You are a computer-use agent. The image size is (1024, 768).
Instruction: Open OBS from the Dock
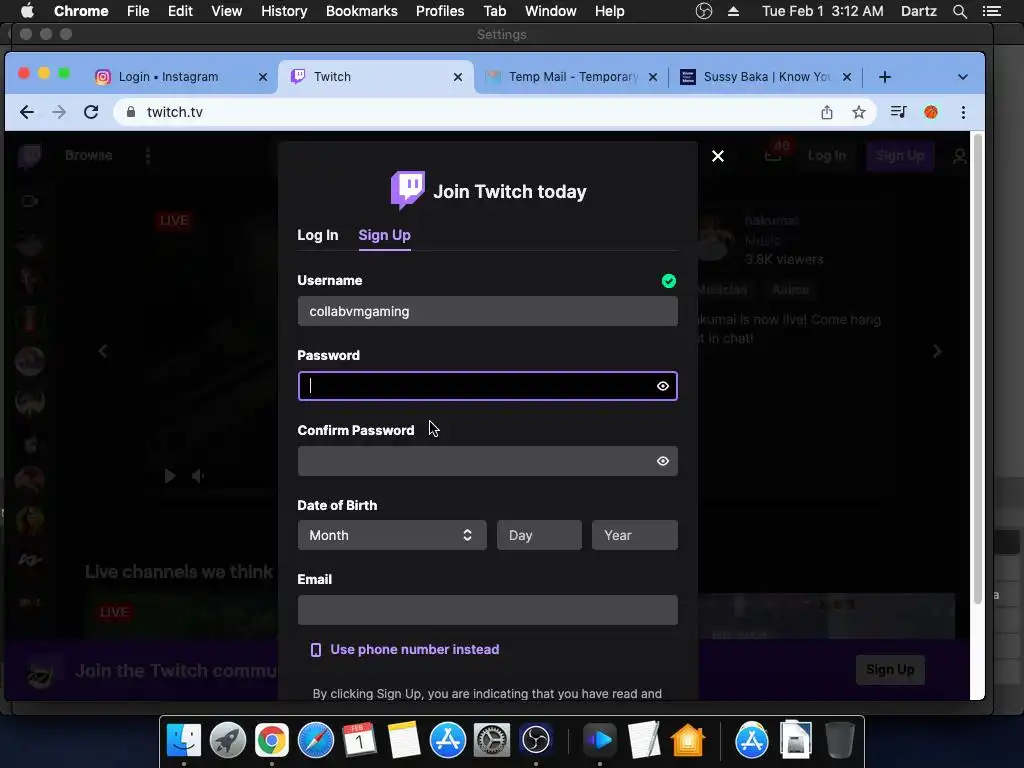point(536,740)
